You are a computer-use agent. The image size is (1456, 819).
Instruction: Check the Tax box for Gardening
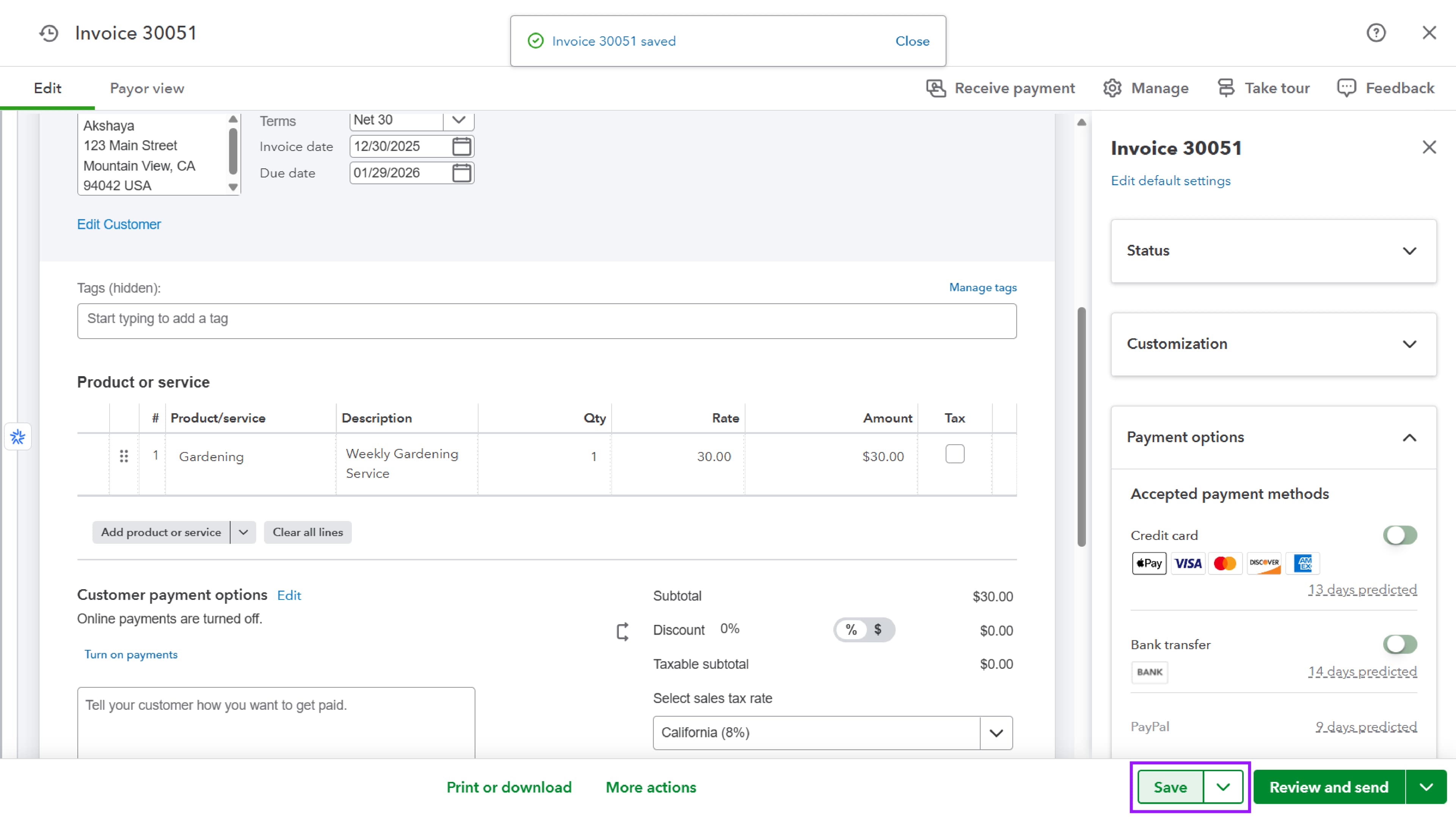(x=955, y=455)
